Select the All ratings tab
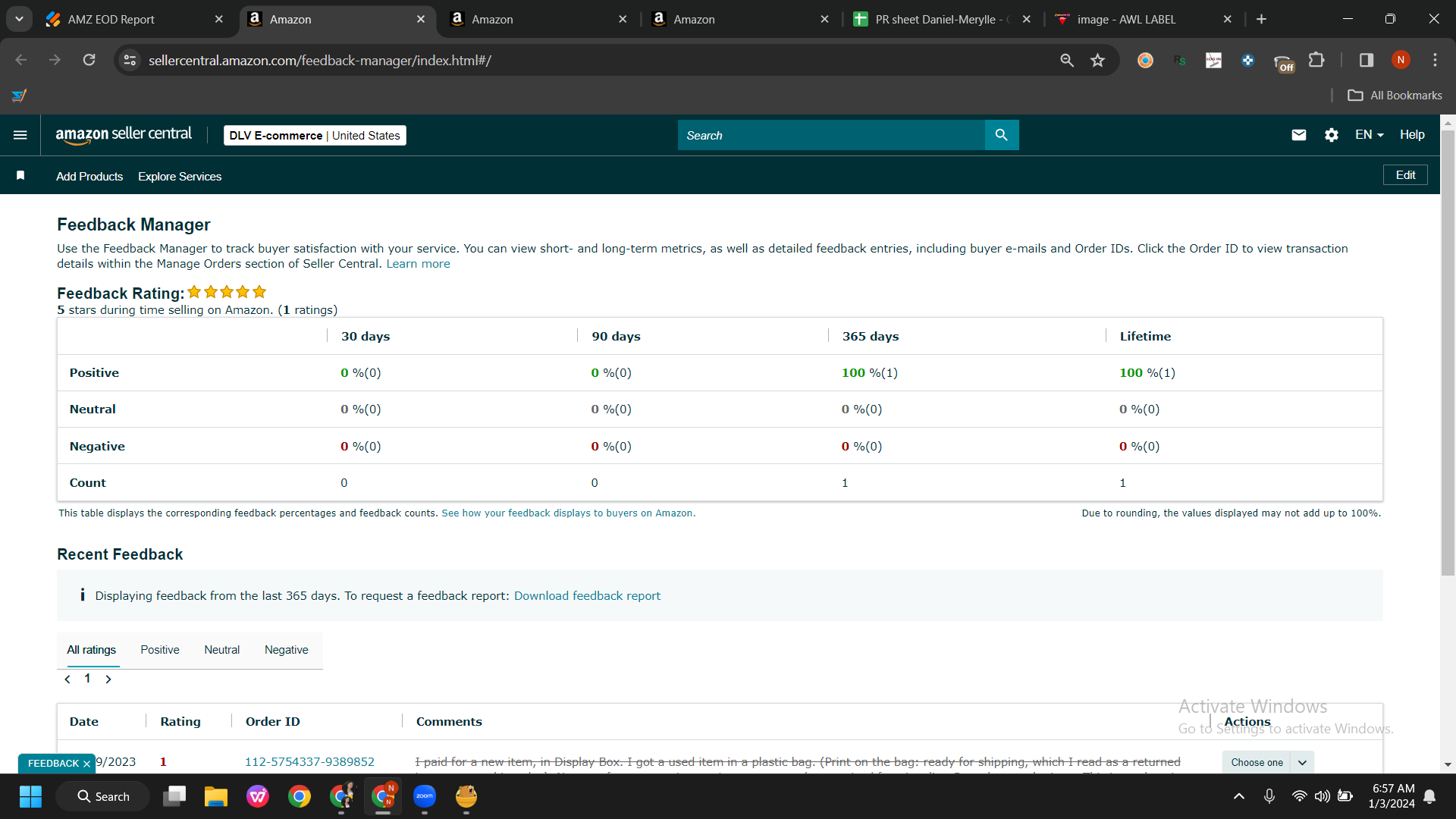Screen dimensions: 1456x819 [92, 650]
